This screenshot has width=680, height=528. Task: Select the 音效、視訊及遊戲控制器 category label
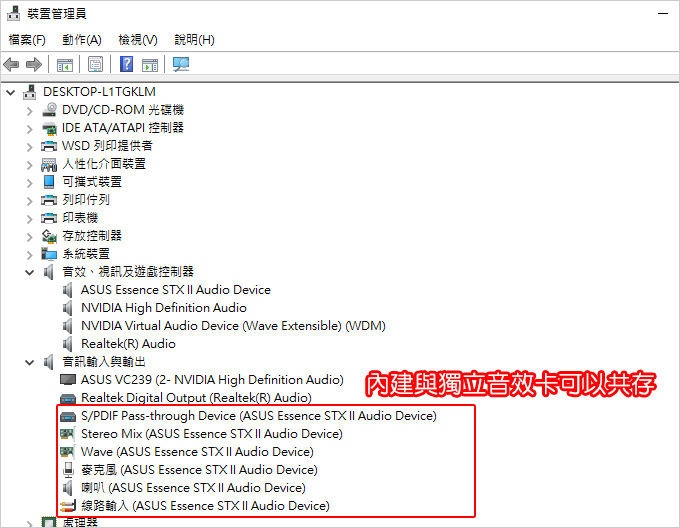click(x=128, y=272)
